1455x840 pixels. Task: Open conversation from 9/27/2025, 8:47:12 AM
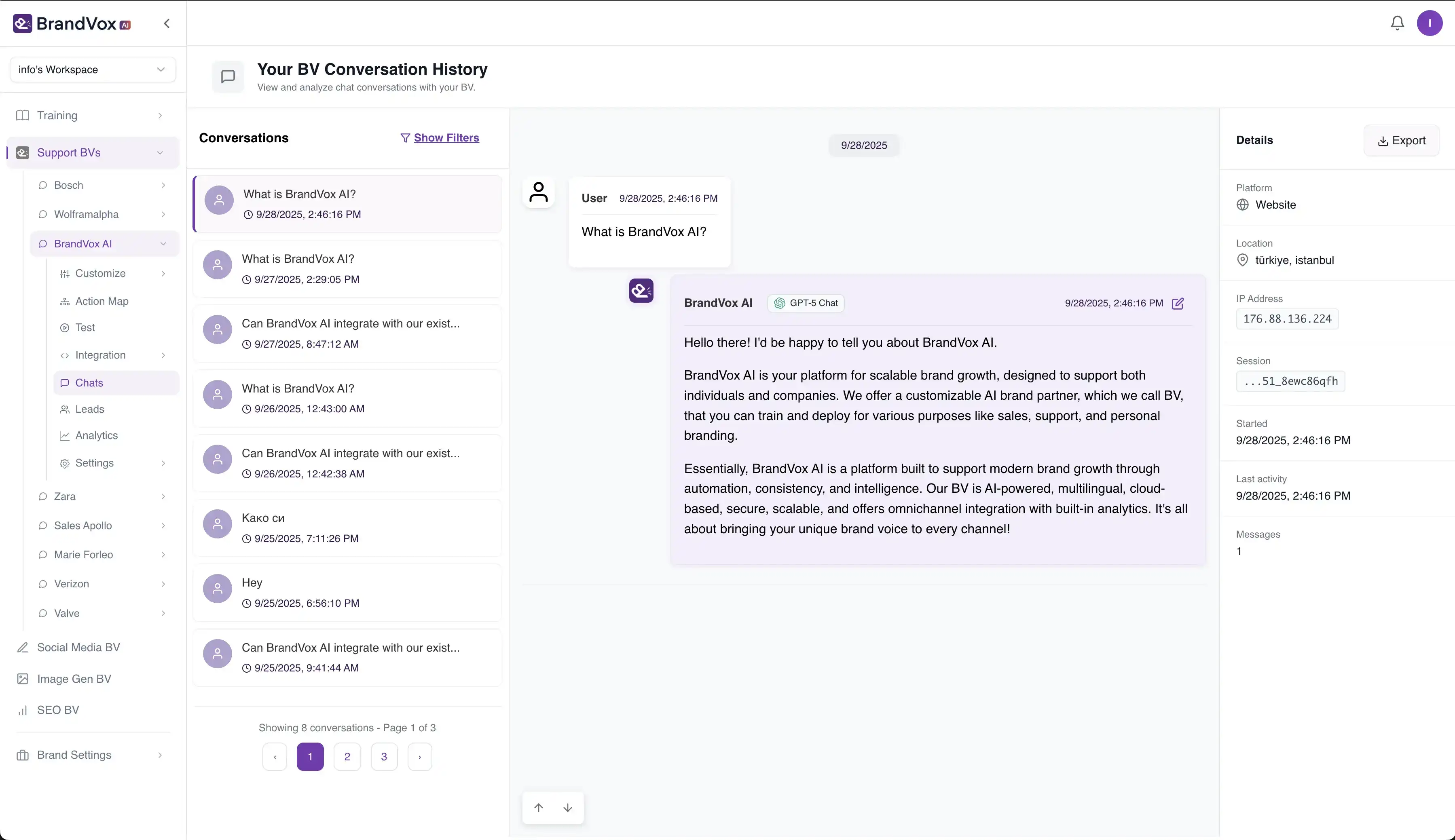347,333
